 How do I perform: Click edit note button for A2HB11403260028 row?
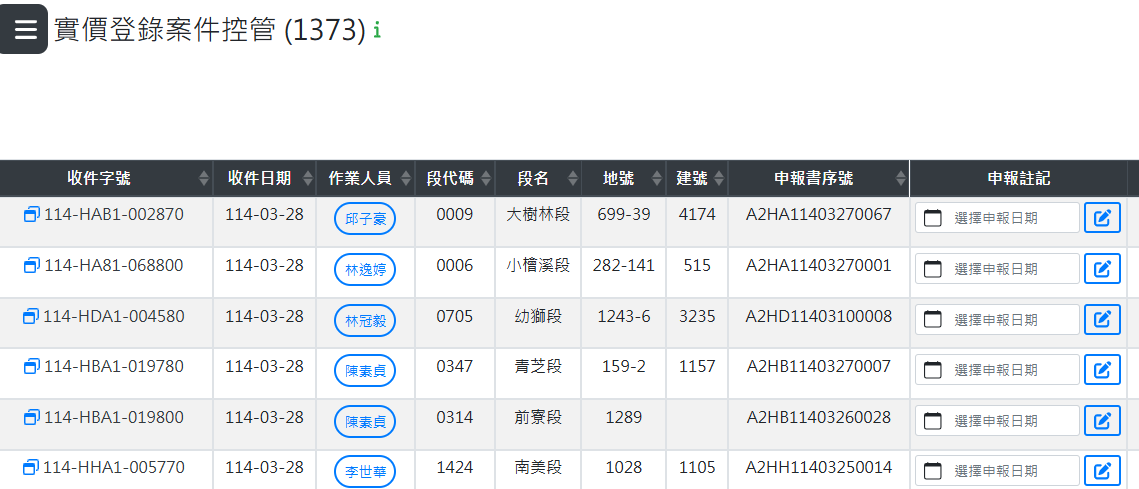(x=1102, y=421)
